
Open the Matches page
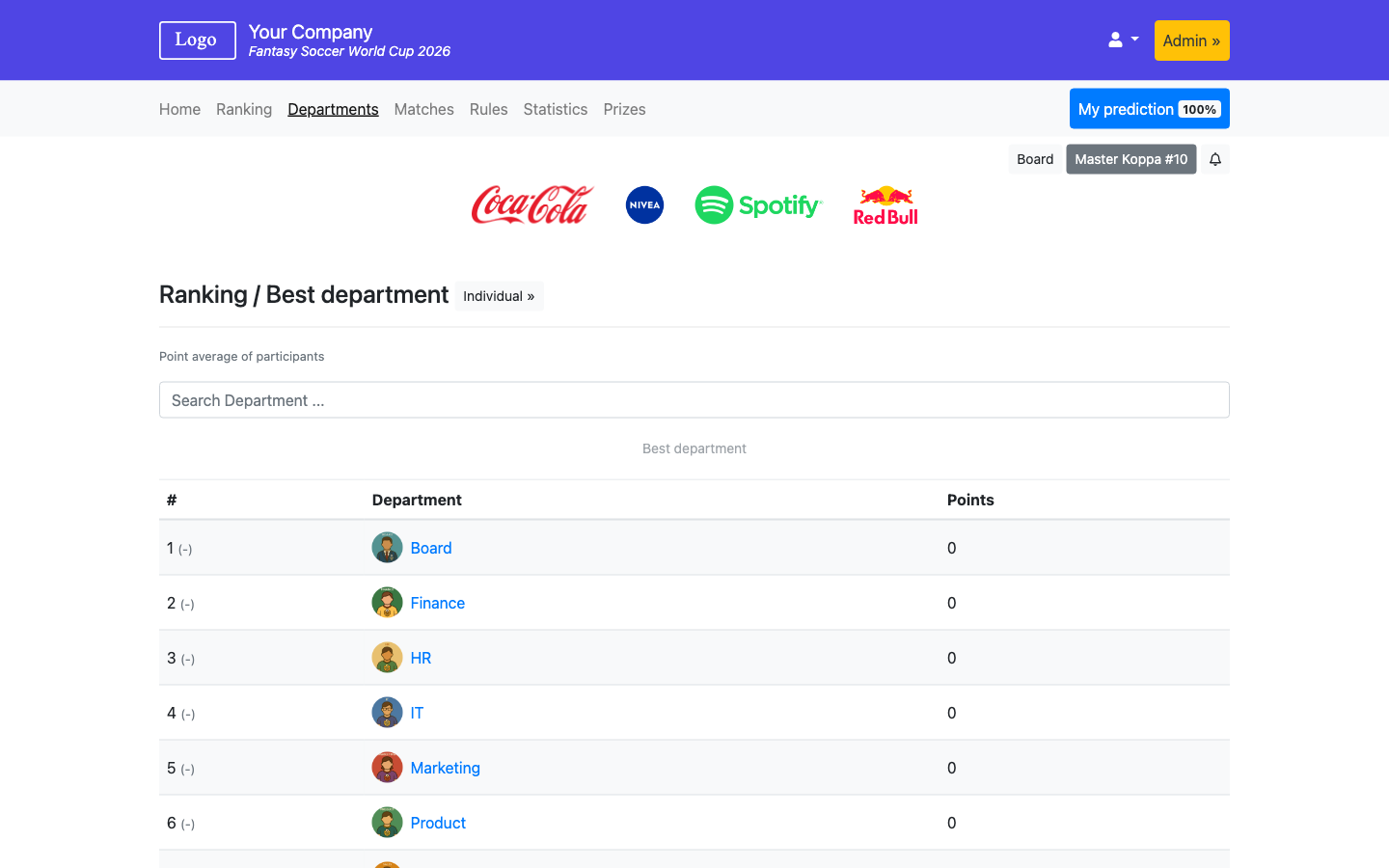click(423, 109)
